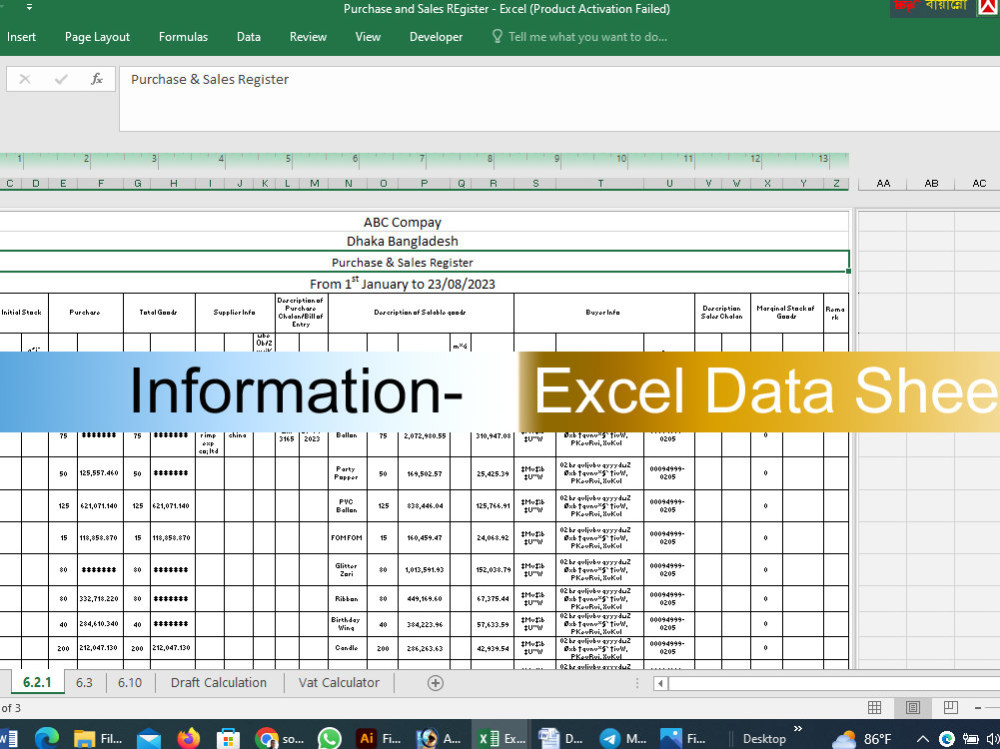Open File Explorer from taskbar
Screen dimensions: 1000x749
click(x=98, y=739)
